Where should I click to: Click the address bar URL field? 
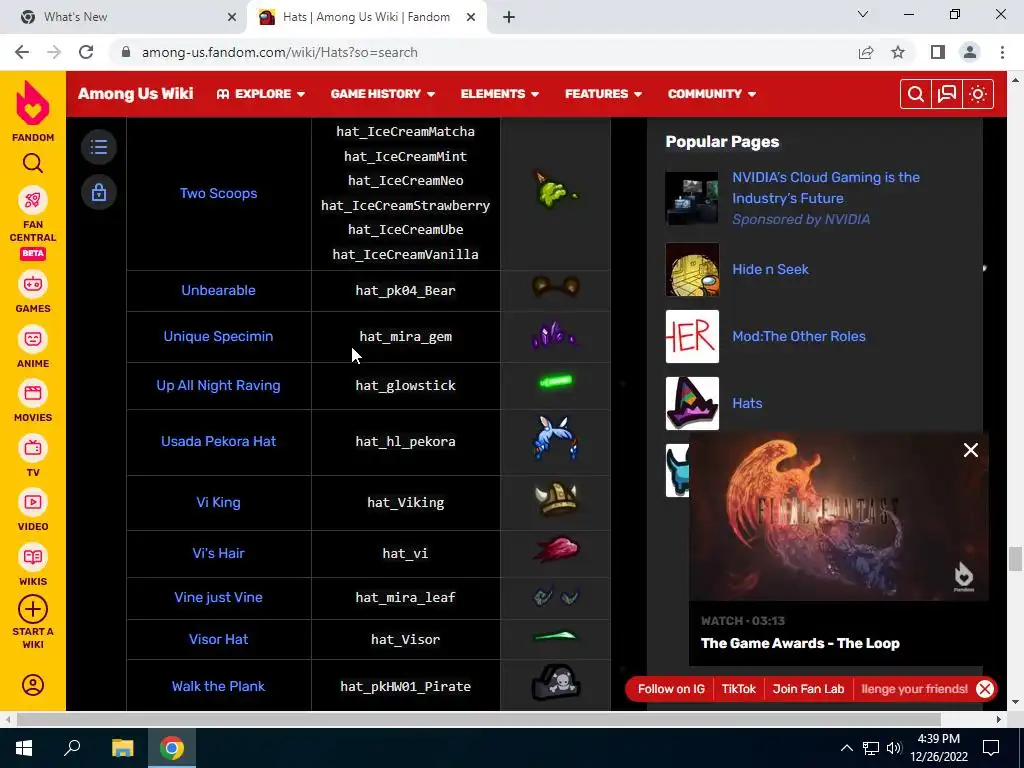click(x=483, y=52)
